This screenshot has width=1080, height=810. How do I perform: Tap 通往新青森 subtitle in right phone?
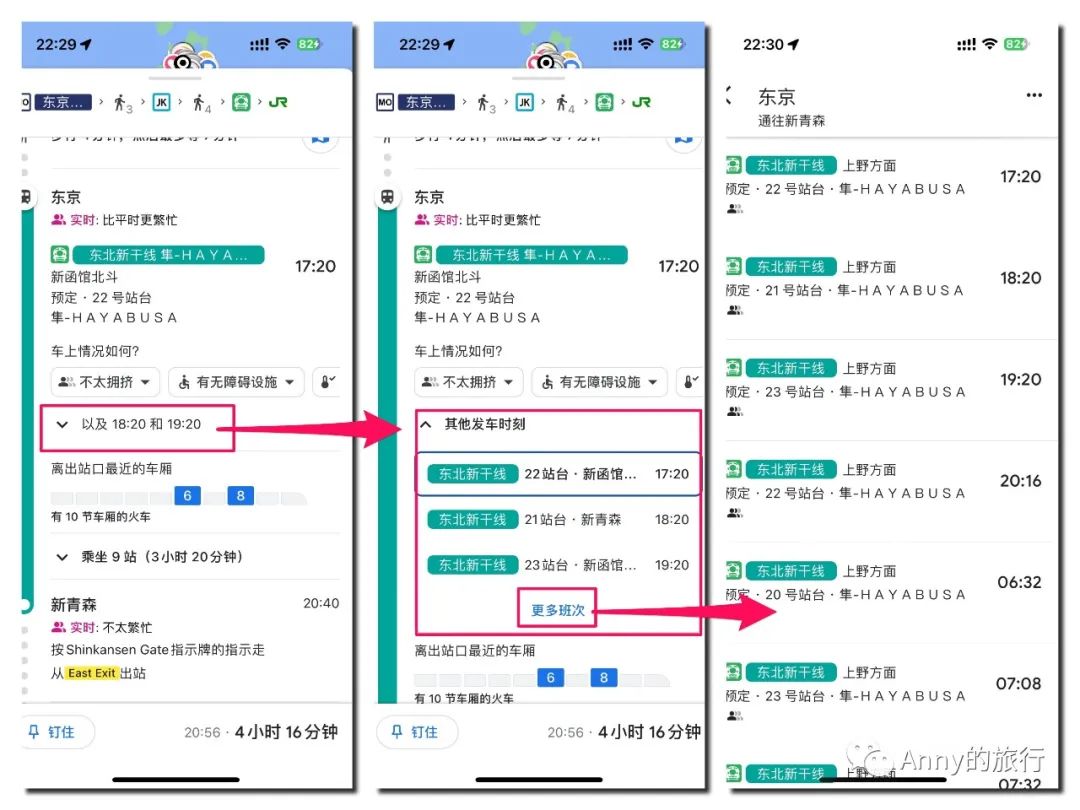click(791, 121)
